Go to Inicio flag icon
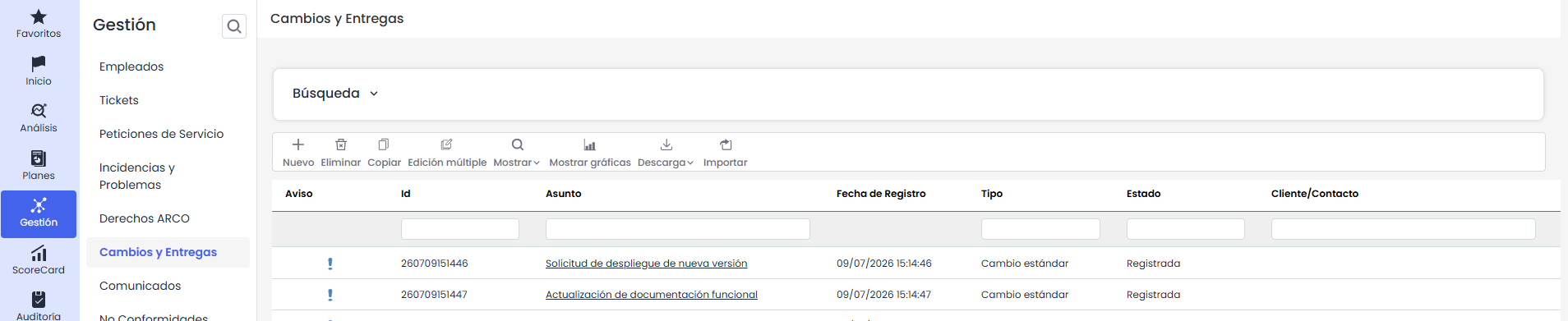This screenshot has height=321, width=1568. (x=39, y=64)
